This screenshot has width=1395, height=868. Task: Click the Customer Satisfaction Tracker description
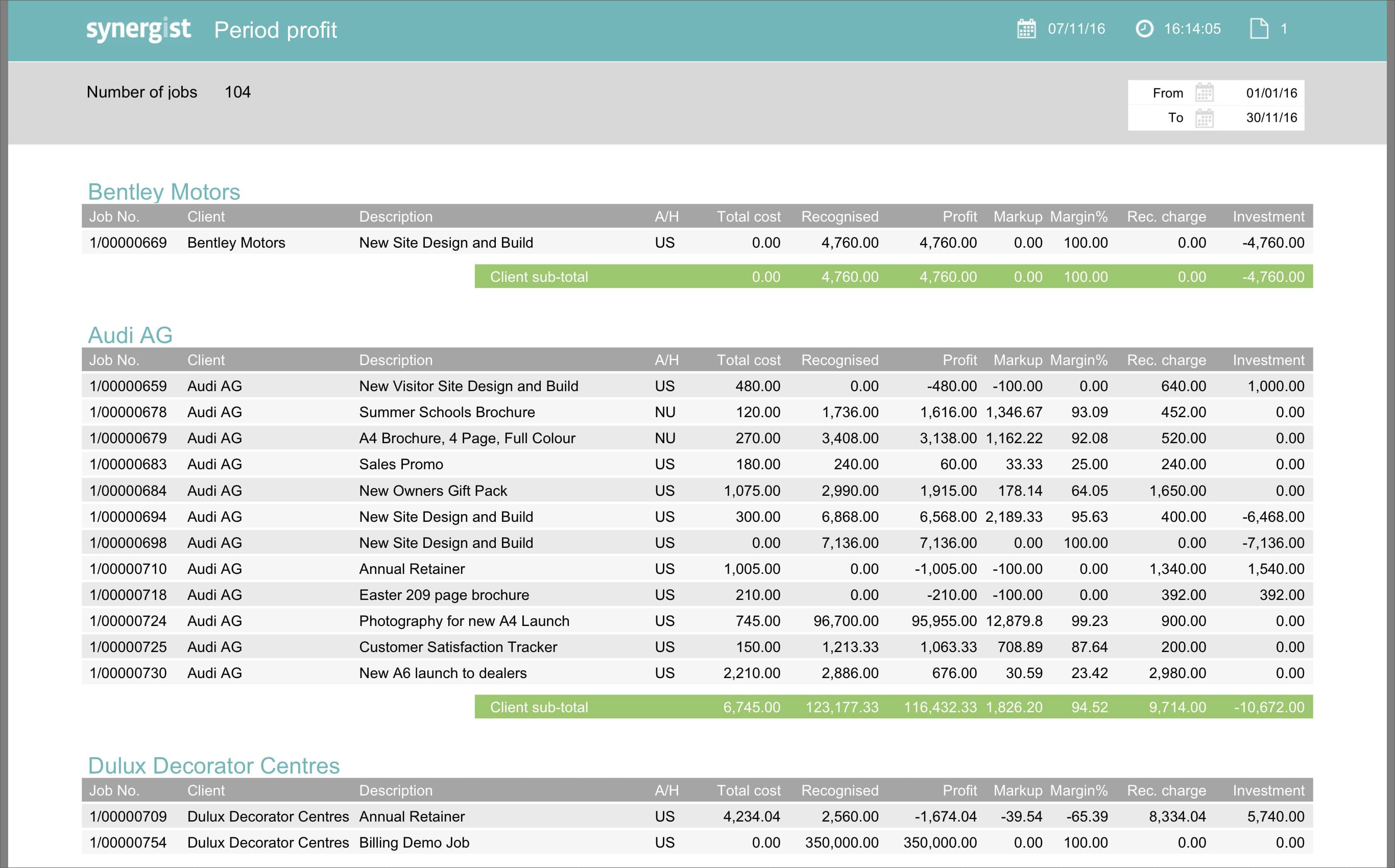coord(458,647)
